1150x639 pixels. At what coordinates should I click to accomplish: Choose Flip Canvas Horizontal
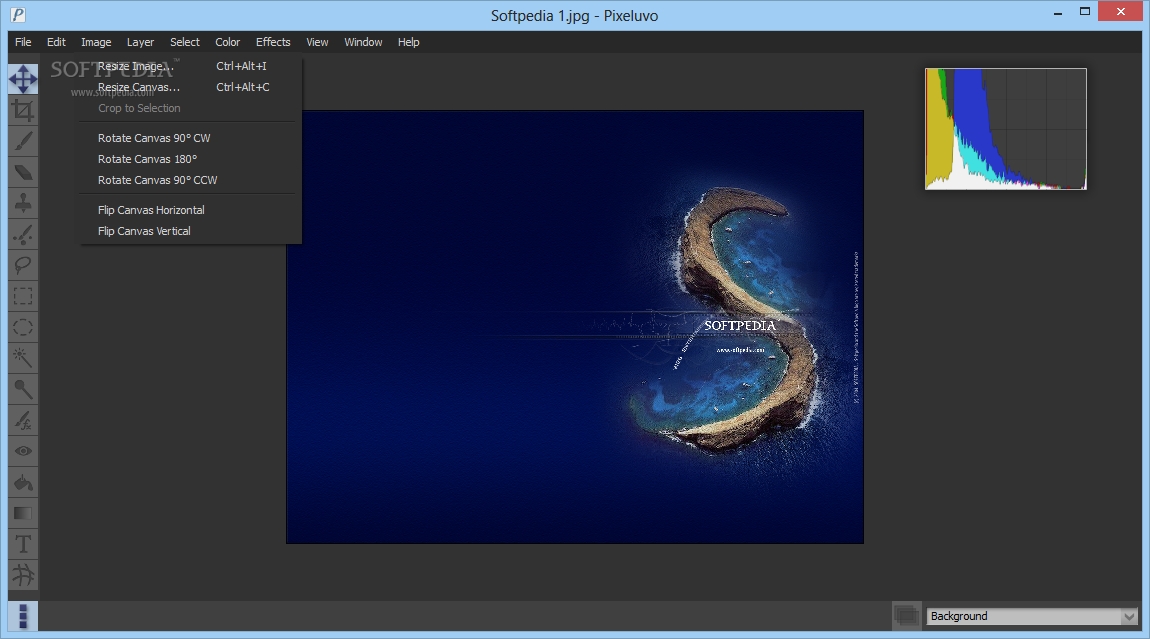point(191,210)
